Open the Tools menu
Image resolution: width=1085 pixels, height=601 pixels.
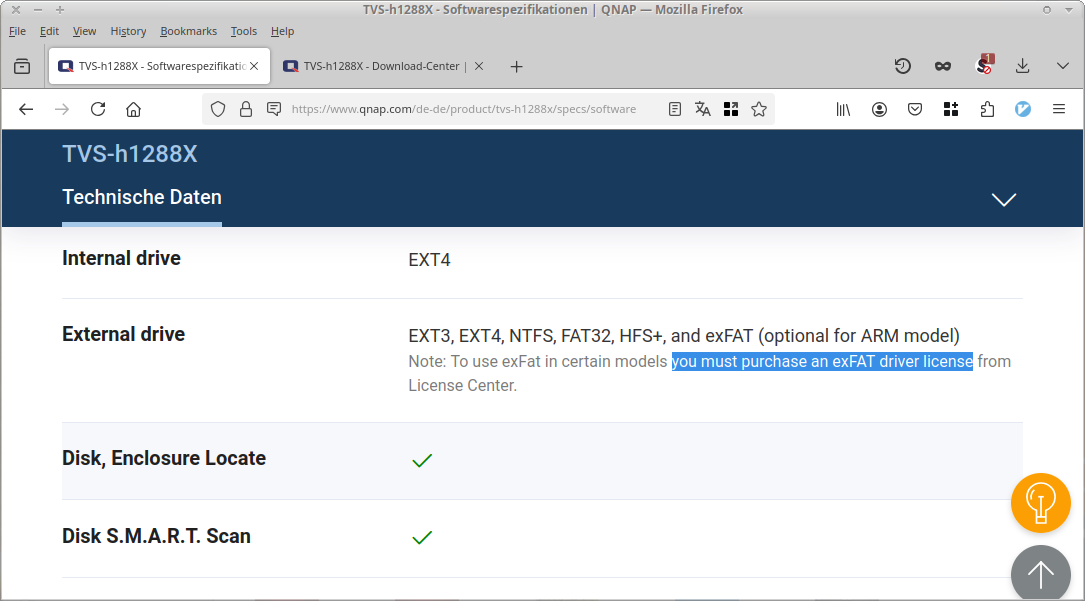[x=244, y=31]
